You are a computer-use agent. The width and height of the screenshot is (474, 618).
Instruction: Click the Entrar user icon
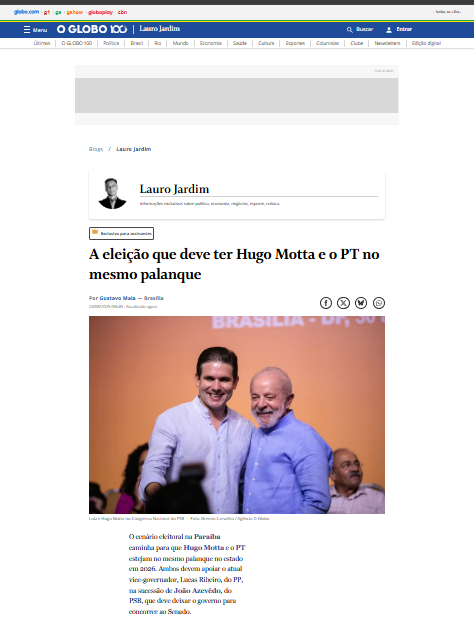point(389,30)
